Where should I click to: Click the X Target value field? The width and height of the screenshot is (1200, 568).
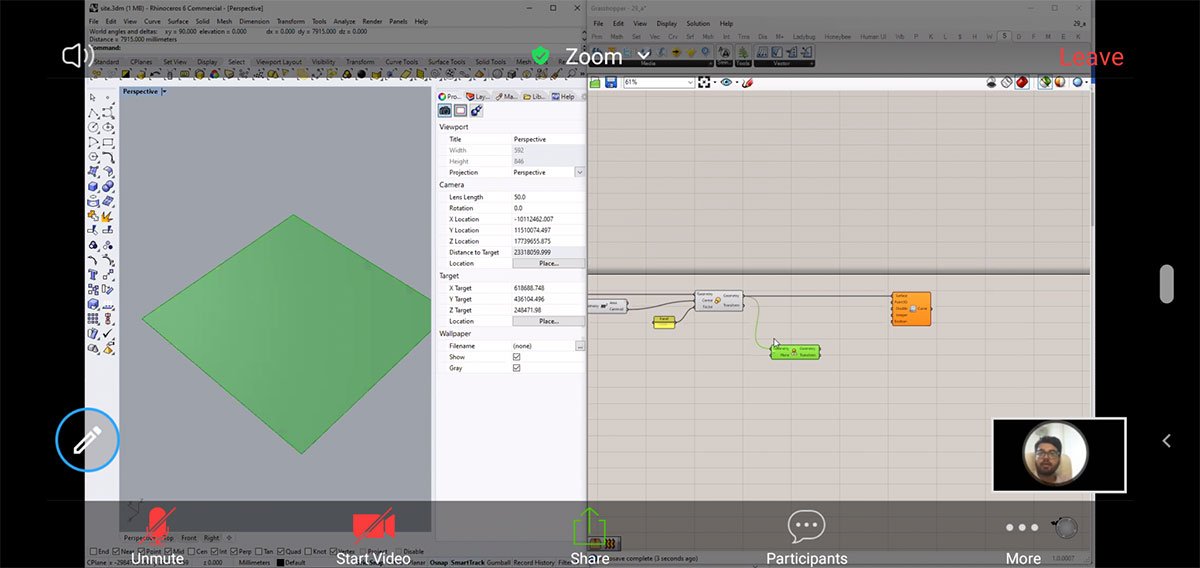coord(548,288)
